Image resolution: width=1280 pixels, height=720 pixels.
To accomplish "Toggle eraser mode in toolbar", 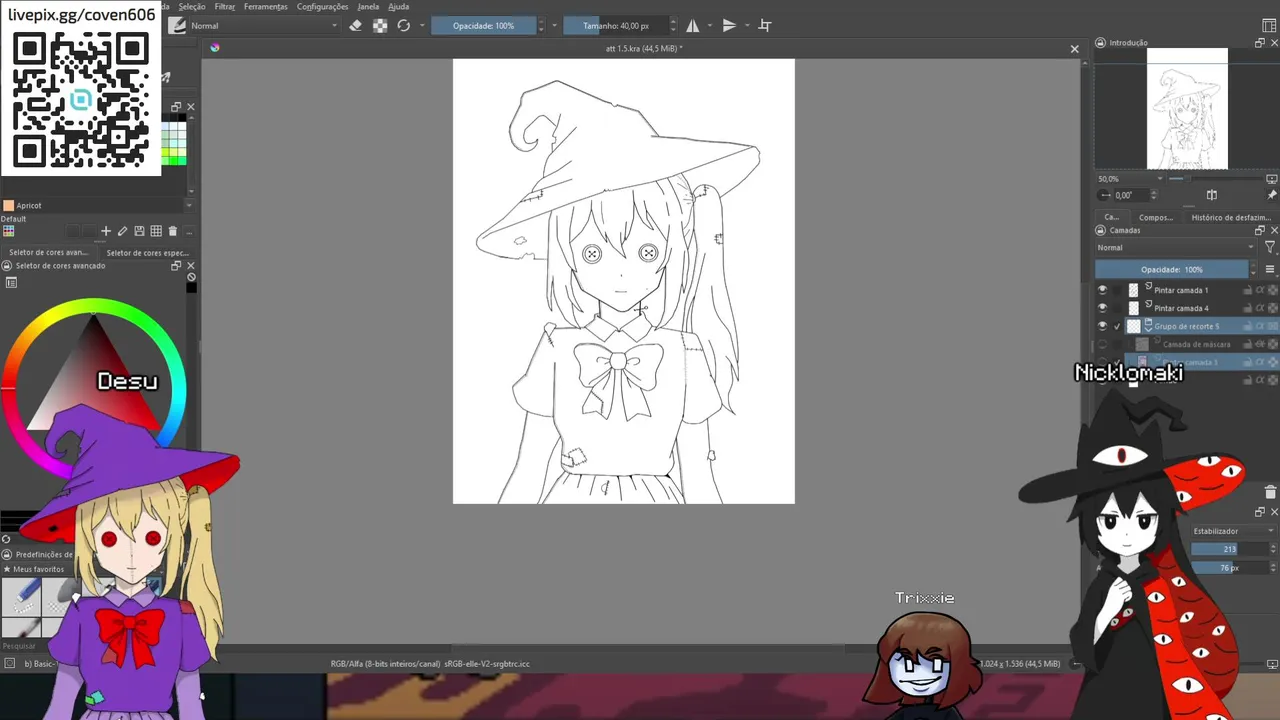I will pyautogui.click(x=355, y=26).
